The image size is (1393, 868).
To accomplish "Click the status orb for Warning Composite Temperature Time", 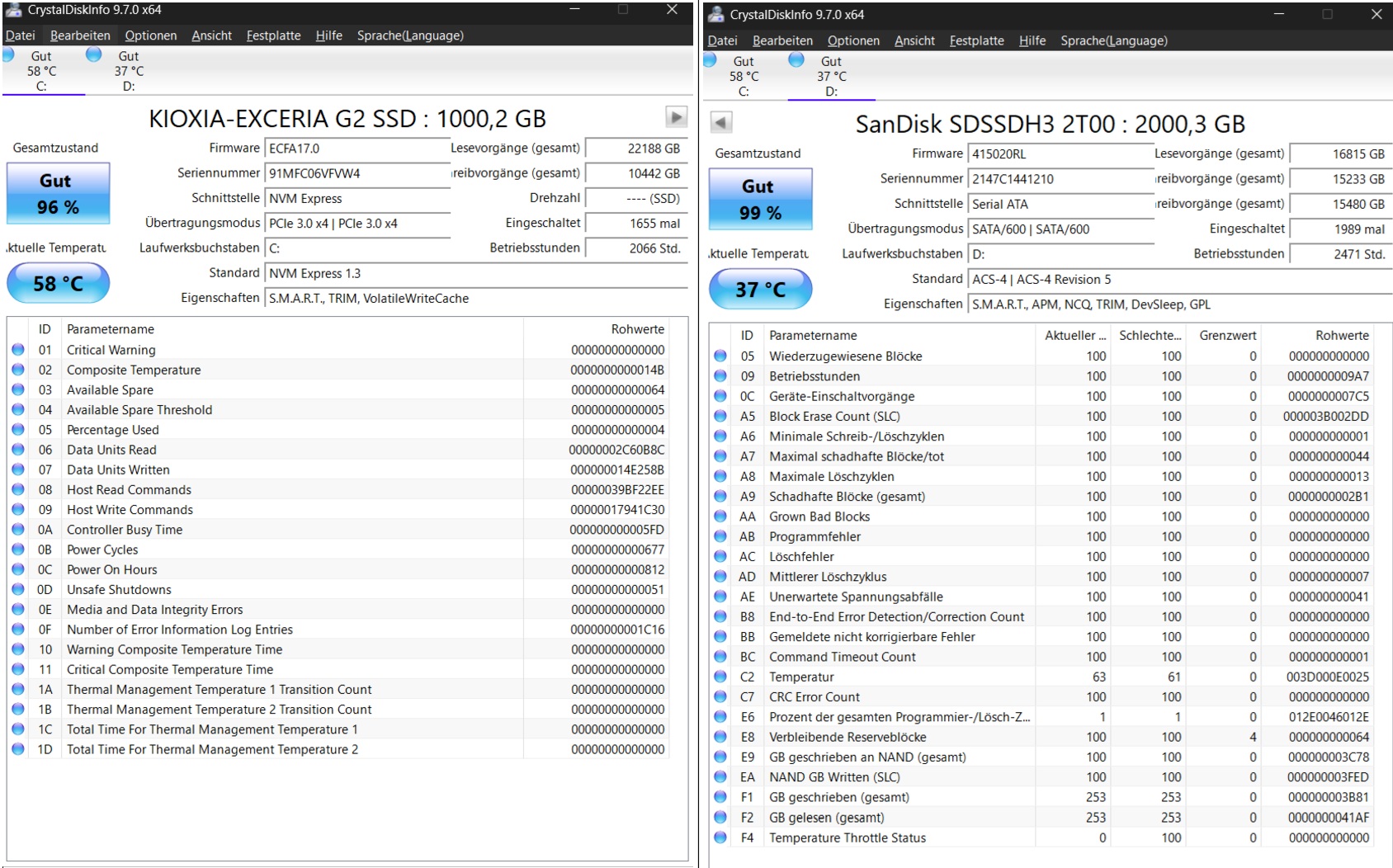I will point(18,649).
